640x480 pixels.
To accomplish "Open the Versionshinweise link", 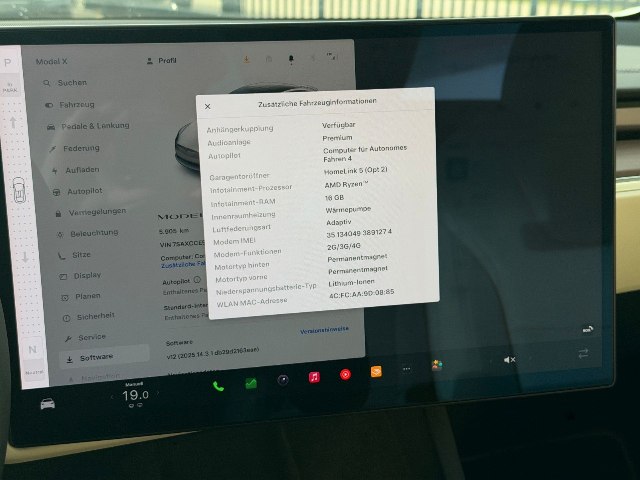I will tap(324, 330).
